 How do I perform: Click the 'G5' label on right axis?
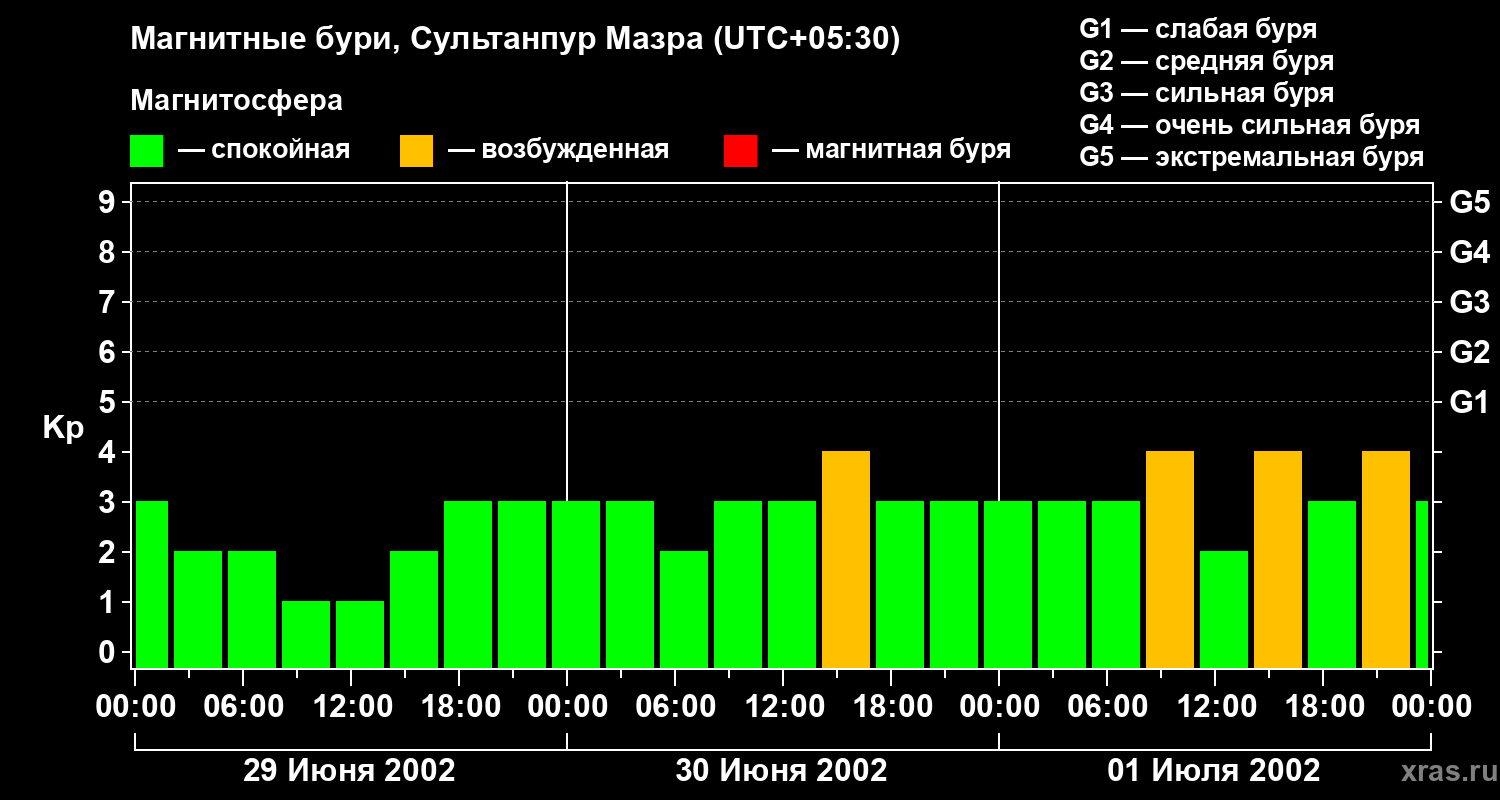(1469, 202)
